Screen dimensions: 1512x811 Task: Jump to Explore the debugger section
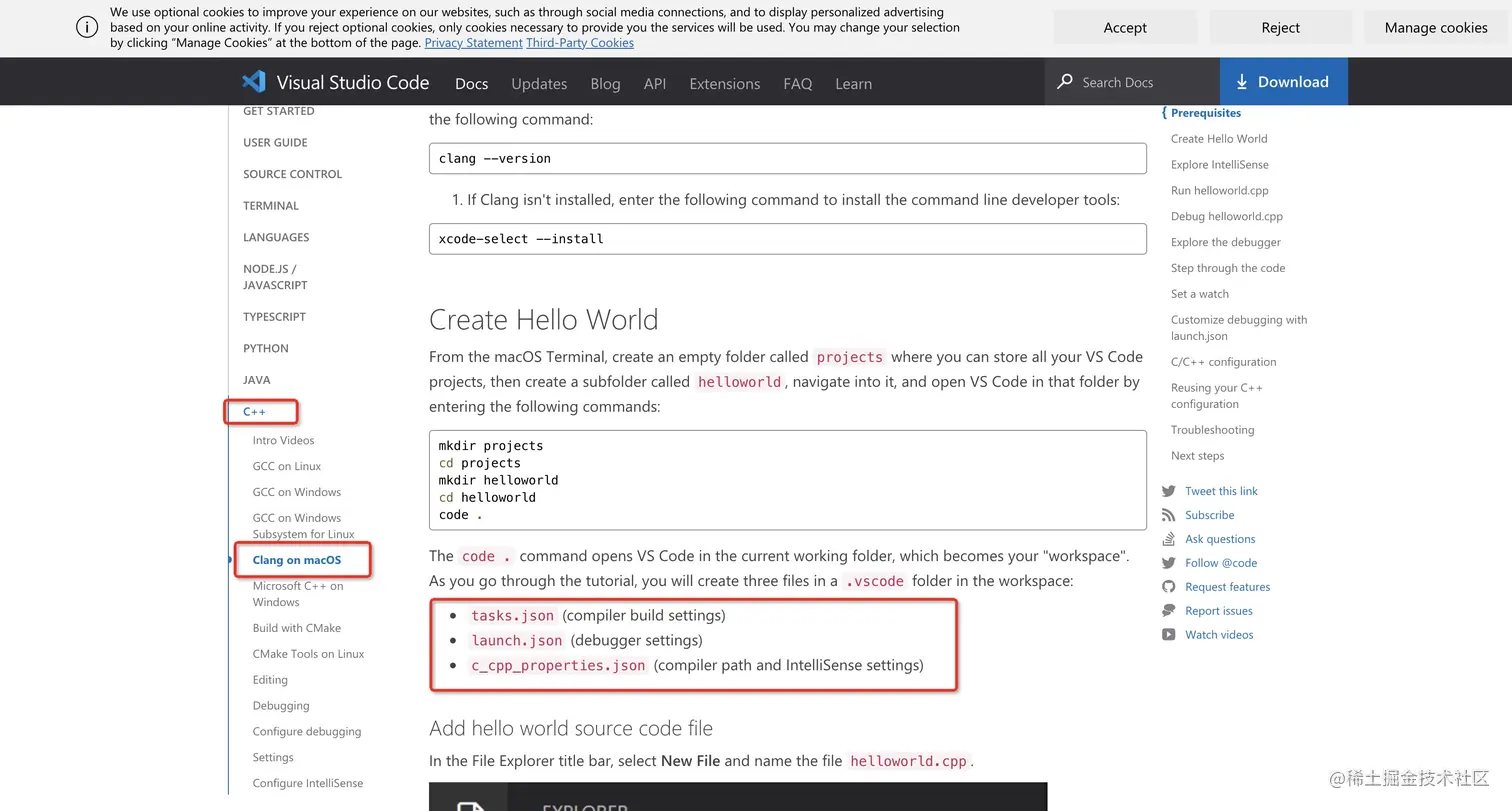1226,243
